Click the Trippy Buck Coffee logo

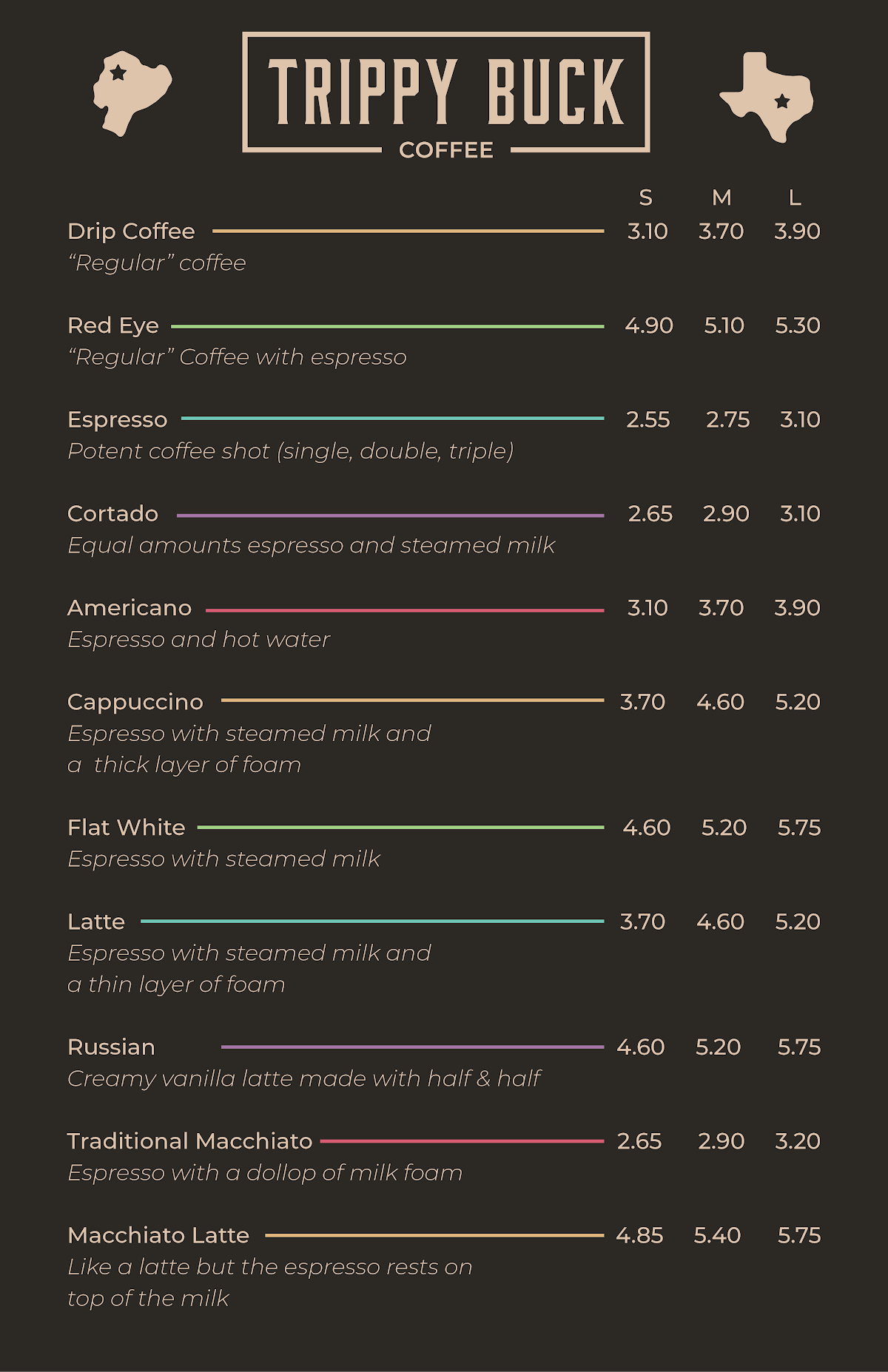[446, 93]
